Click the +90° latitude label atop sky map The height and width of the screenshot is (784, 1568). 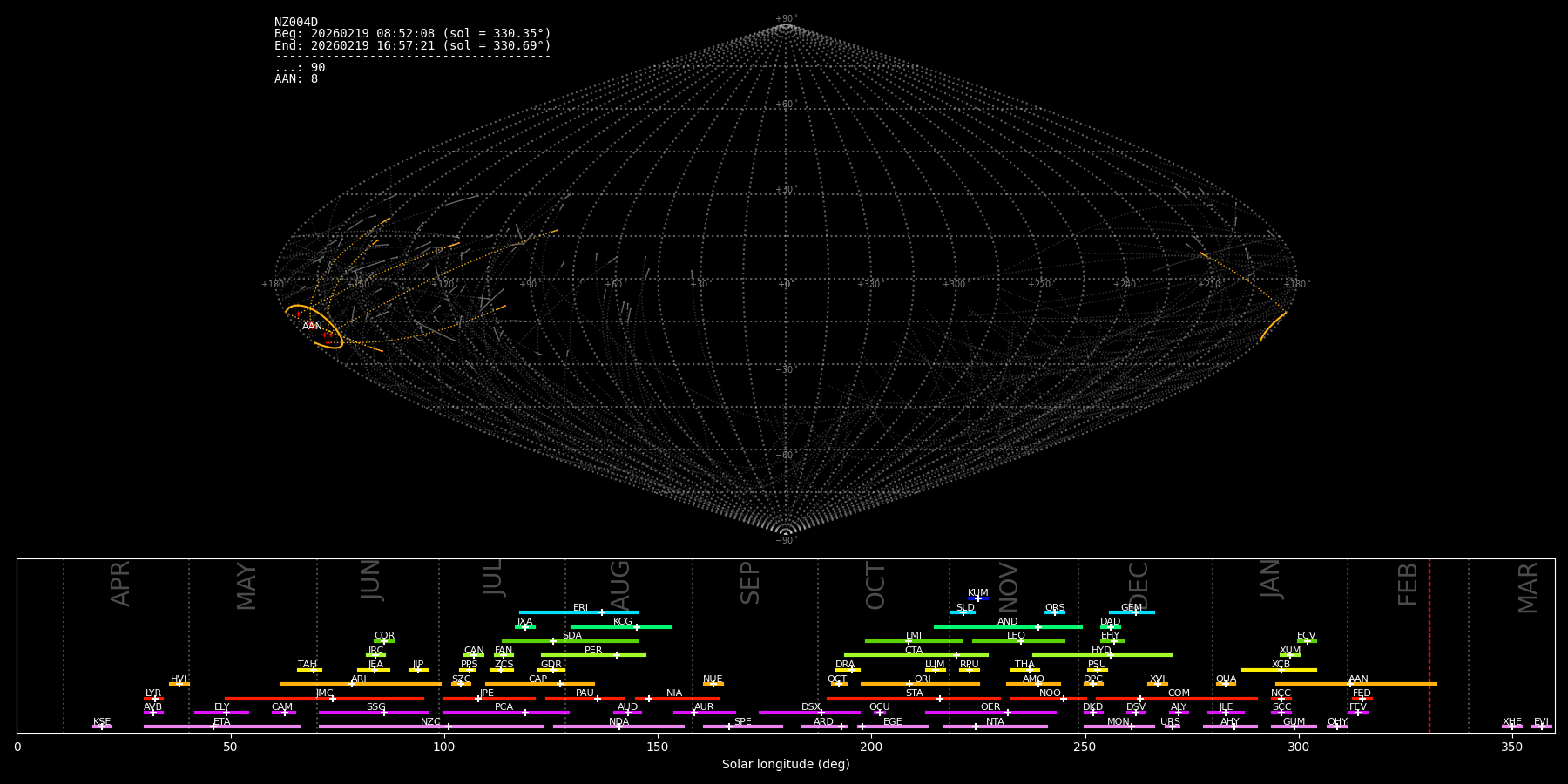[x=786, y=19]
